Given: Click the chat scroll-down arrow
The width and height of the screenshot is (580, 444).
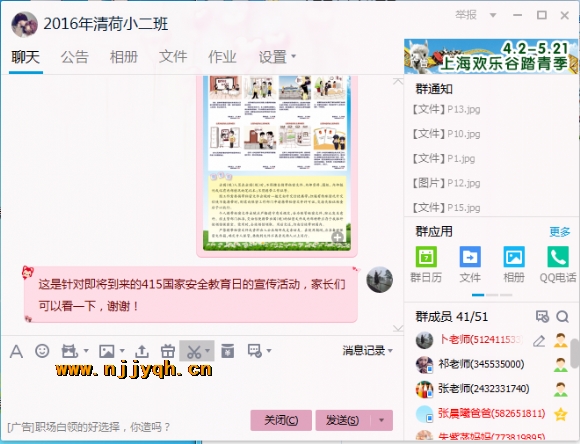Looking at the screenshot, I should (x=398, y=328).
